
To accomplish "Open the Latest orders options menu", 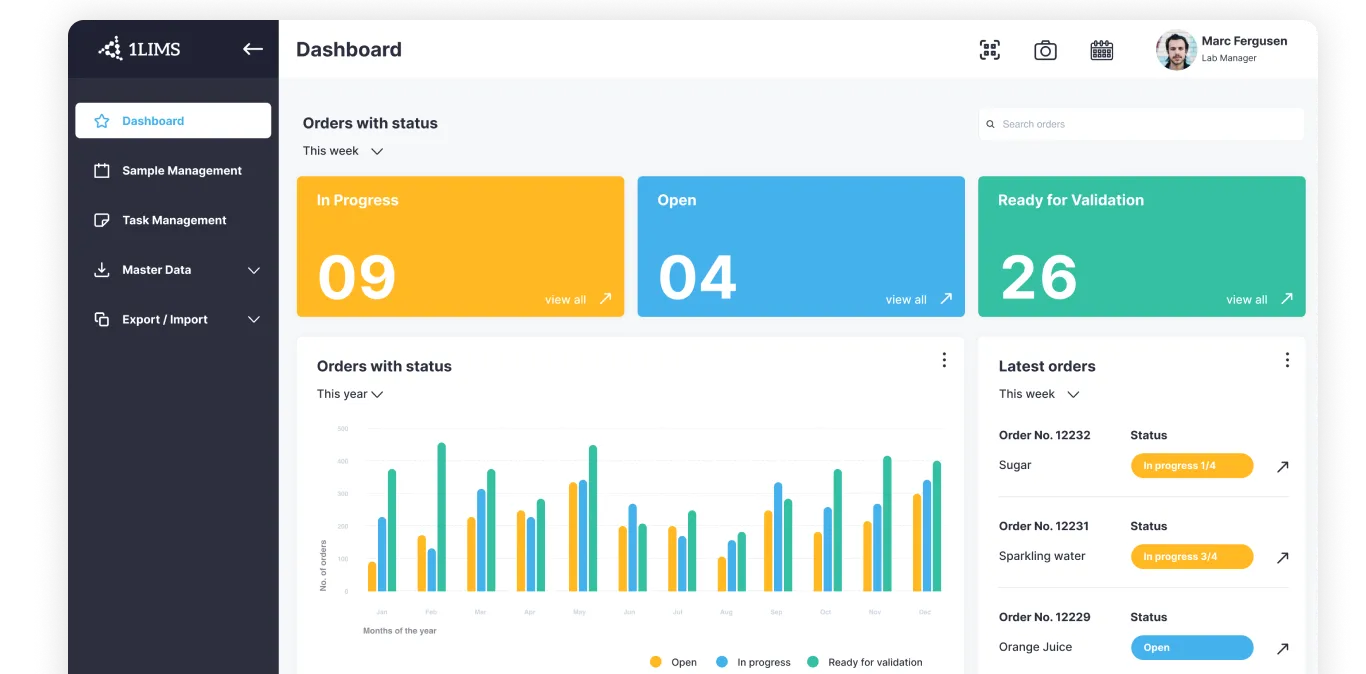I will tap(1287, 359).
